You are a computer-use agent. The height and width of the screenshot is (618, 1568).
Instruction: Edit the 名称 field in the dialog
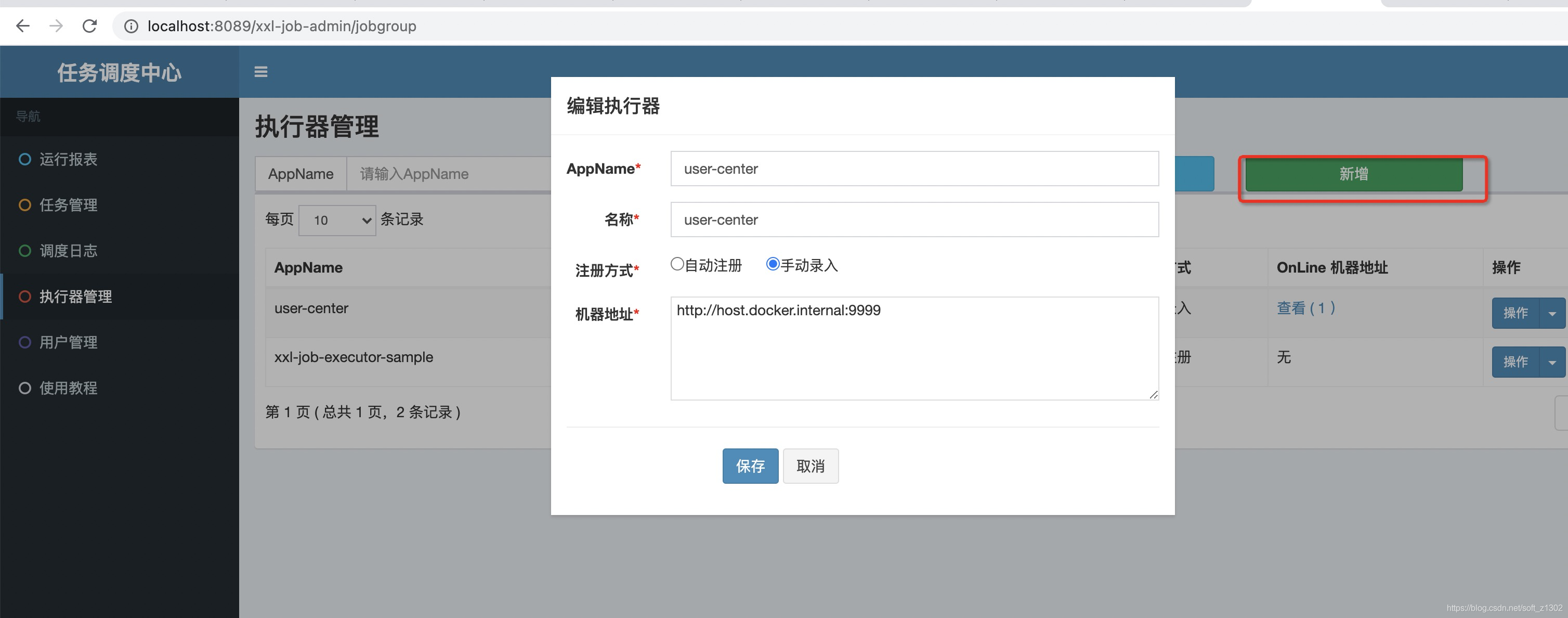tap(914, 220)
